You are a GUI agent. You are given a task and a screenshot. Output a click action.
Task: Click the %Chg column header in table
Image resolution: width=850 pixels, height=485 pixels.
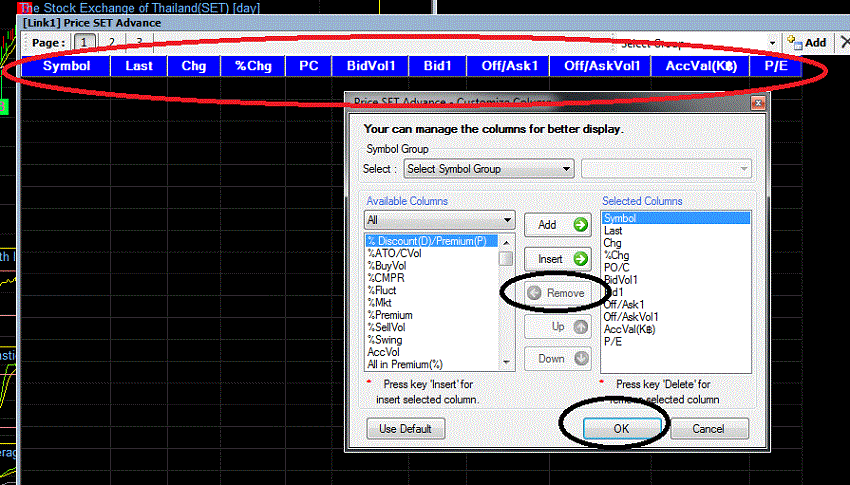click(x=253, y=66)
